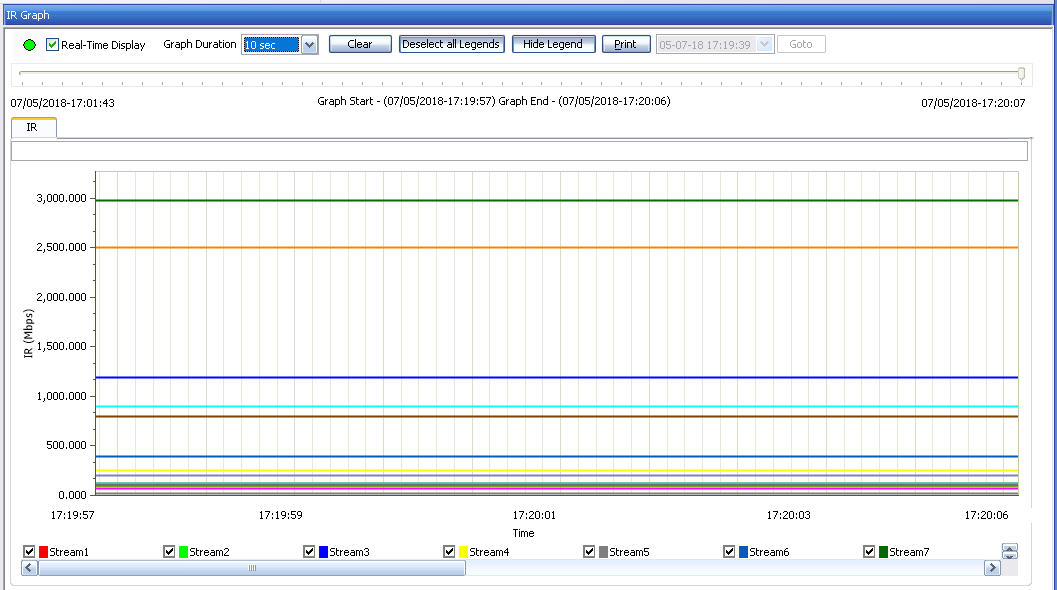Screen dimensions: 1057x590
Task: Click the legend vertical stepper arrows
Action: click(1009, 552)
